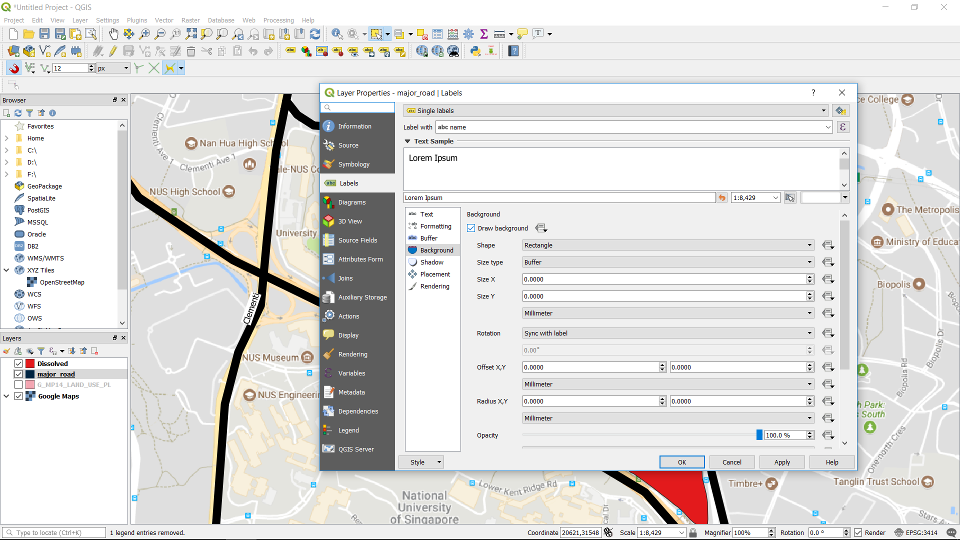The height and width of the screenshot is (540, 960).
Task: Toggle visibility of the Dissolved layer
Action: (18, 363)
